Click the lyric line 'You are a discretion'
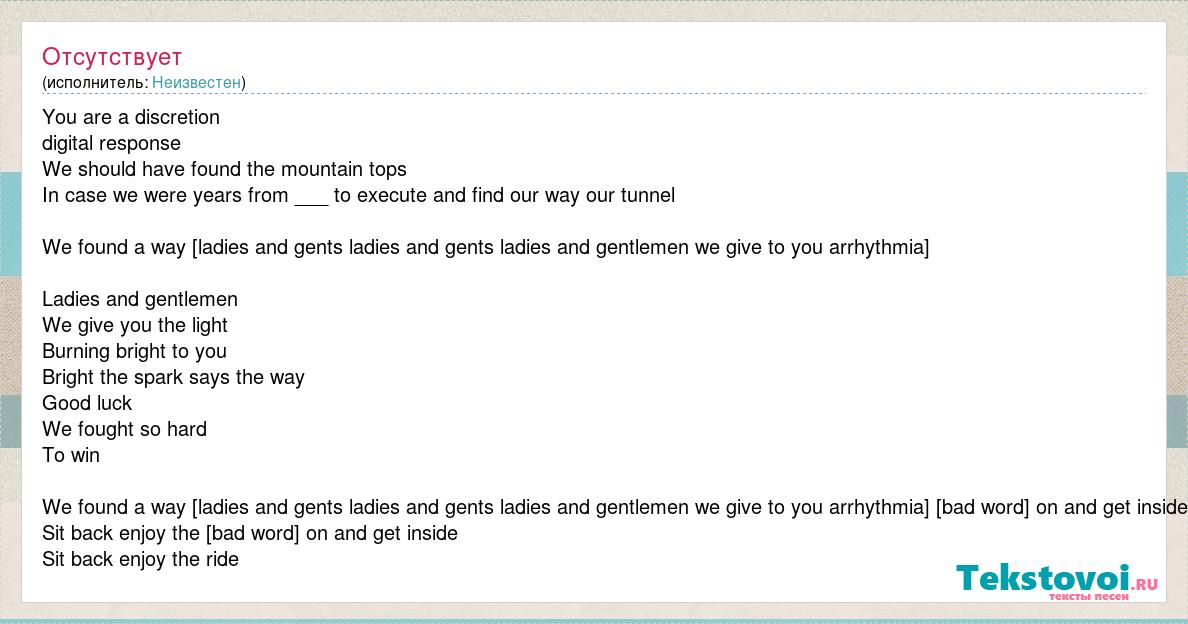The width and height of the screenshot is (1188, 624). coord(131,117)
